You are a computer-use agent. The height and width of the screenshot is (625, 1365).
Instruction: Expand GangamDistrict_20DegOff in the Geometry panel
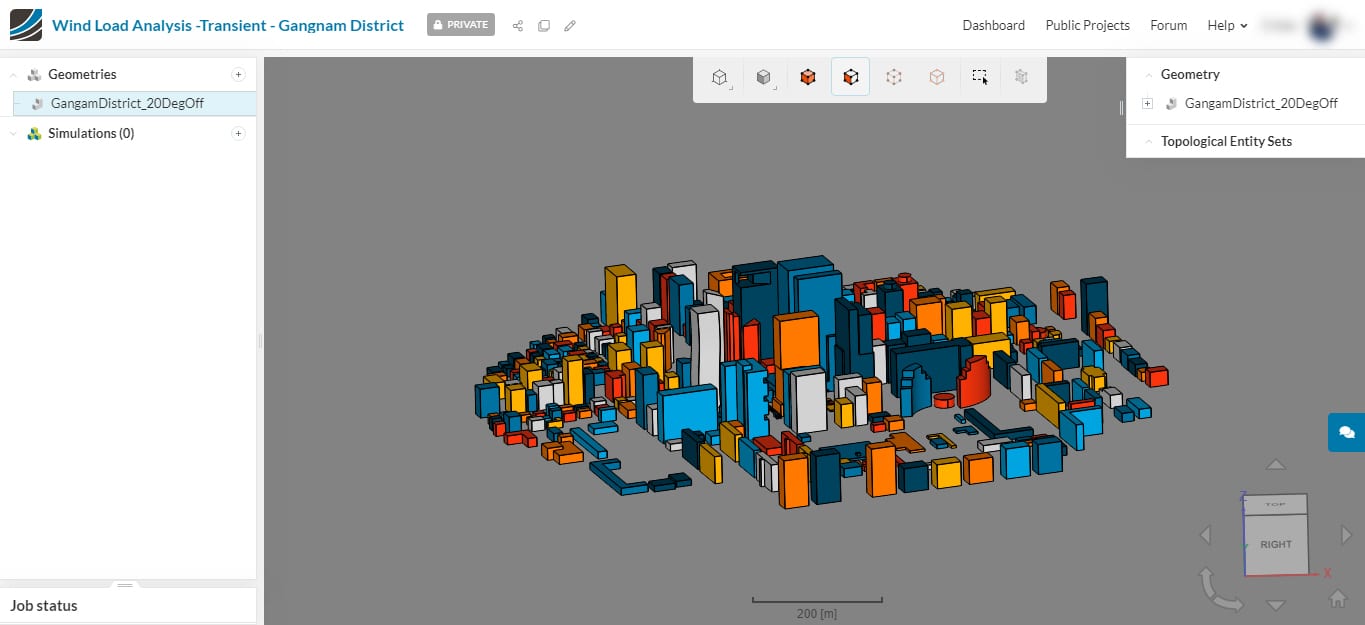1147,103
